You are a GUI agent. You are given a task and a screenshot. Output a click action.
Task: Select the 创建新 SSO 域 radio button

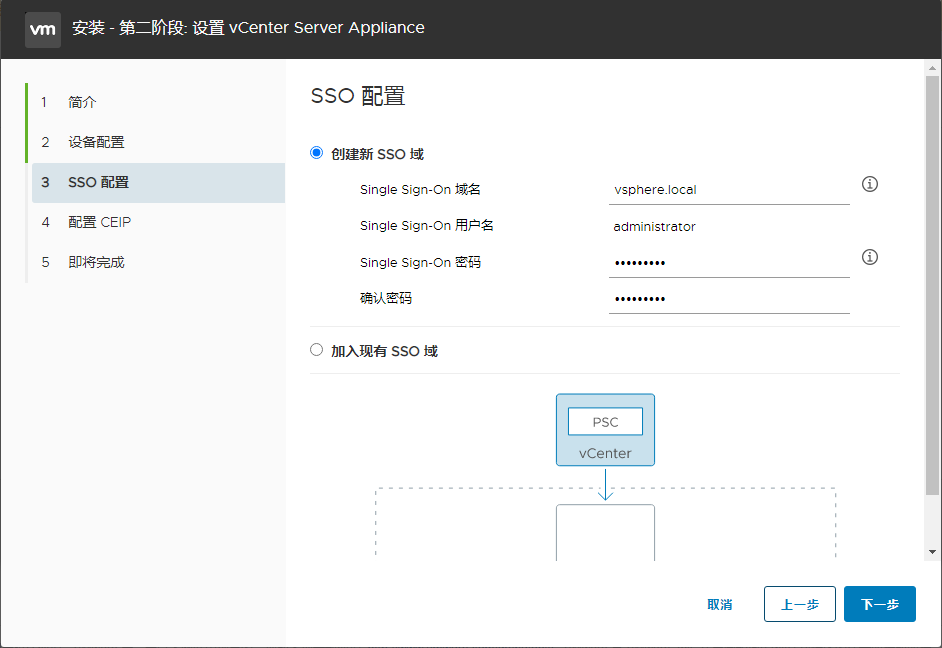click(316, 153)
